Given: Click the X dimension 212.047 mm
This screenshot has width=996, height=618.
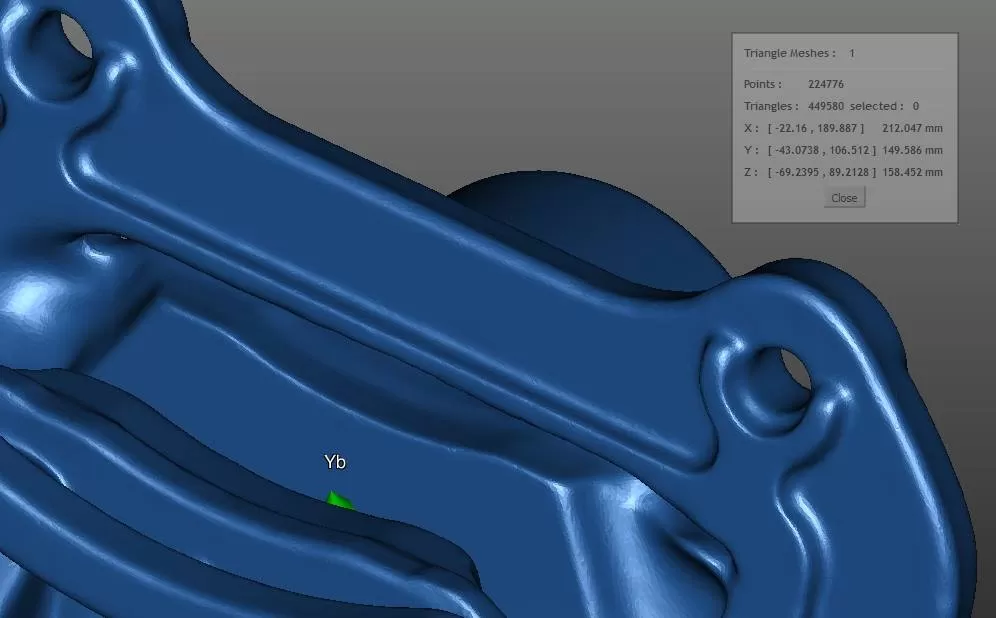Looking at the screenshot, I should click(x=913, y=128).
